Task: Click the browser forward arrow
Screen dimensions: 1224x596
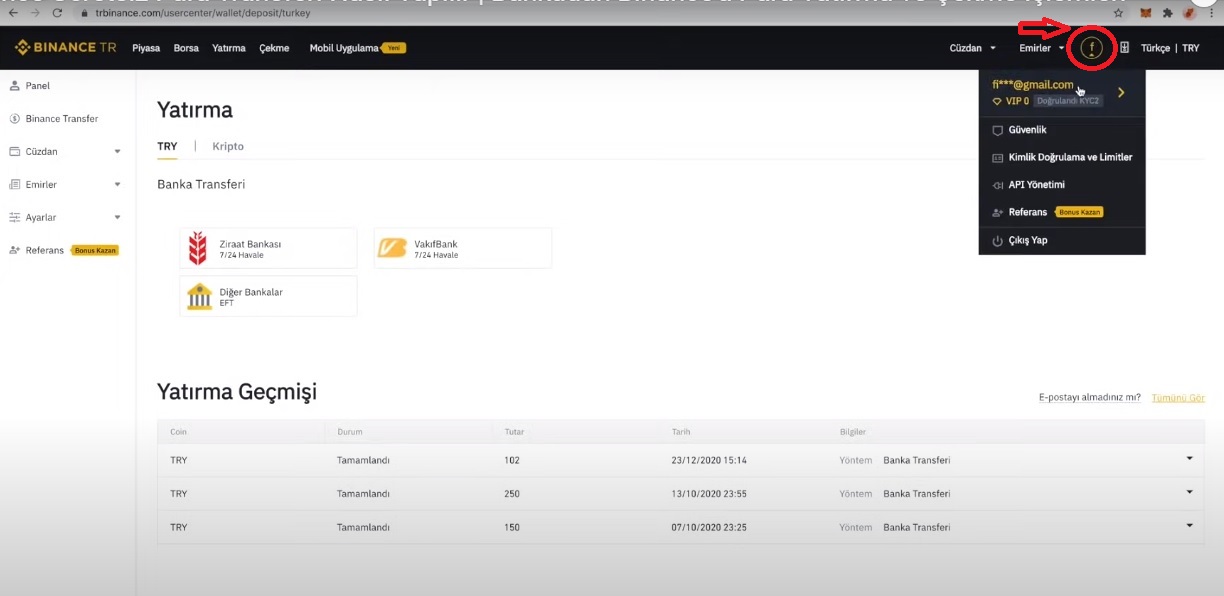Action: point(35,13)
